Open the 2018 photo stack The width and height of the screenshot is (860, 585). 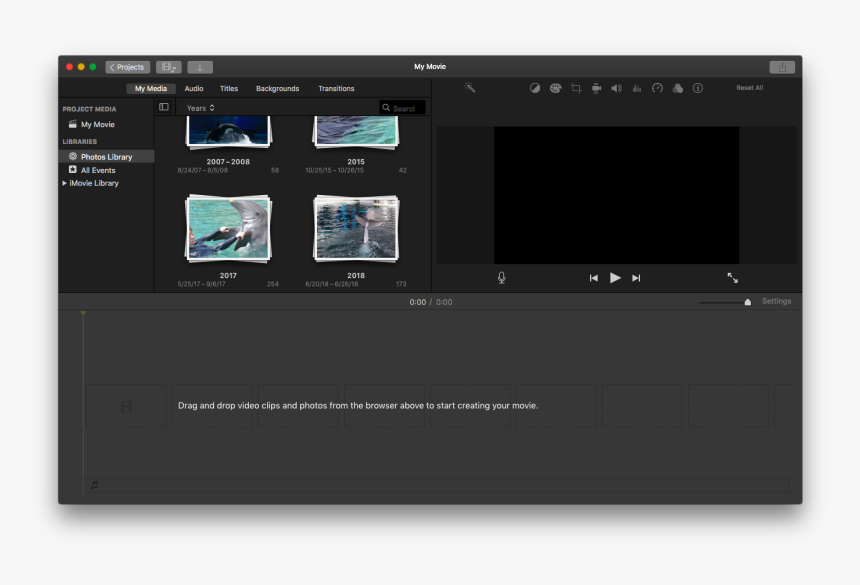click(x=356, y=228)
